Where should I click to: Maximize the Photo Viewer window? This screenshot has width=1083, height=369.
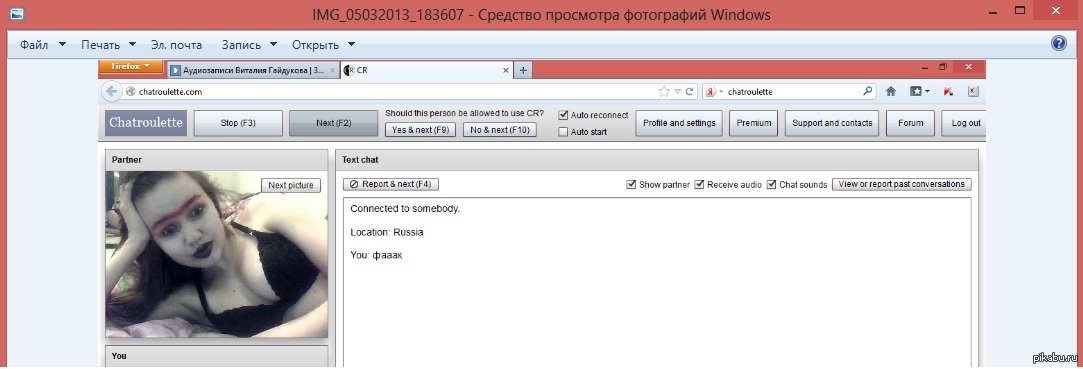[1019, 10]
